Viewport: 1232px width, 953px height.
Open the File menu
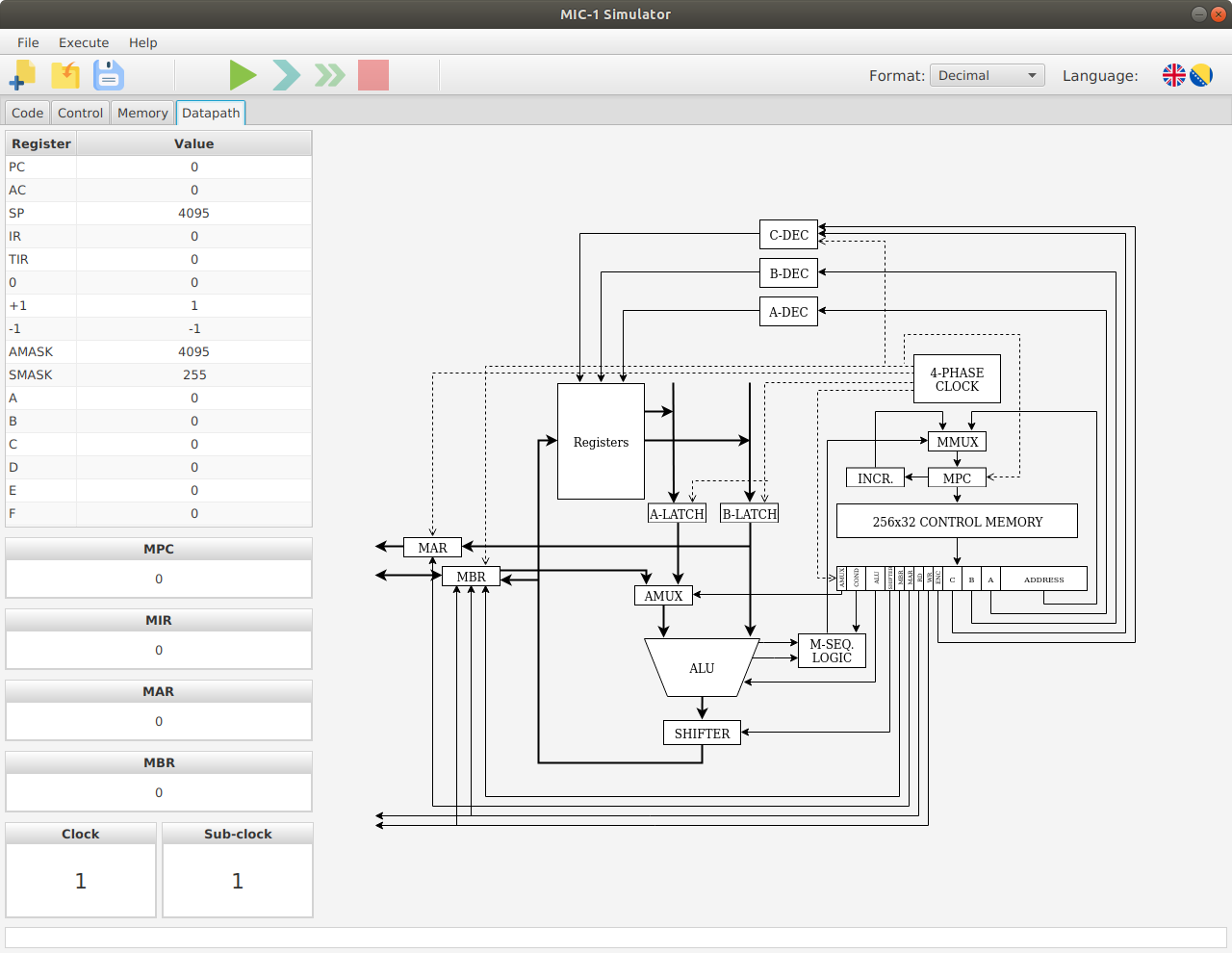pyautogui.click(x=28, y=42)
